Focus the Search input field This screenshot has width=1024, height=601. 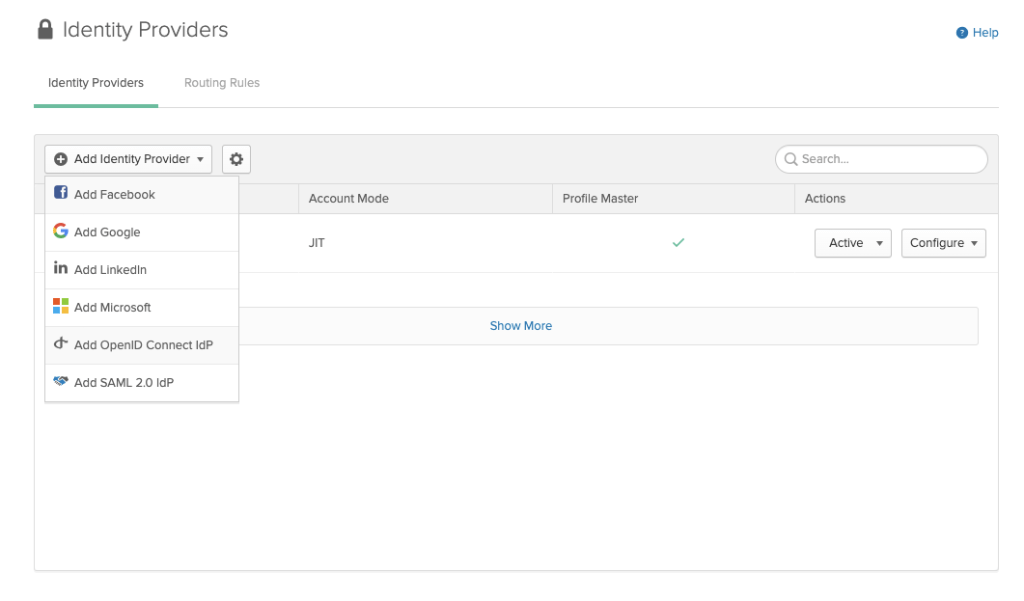click(888, 159)
